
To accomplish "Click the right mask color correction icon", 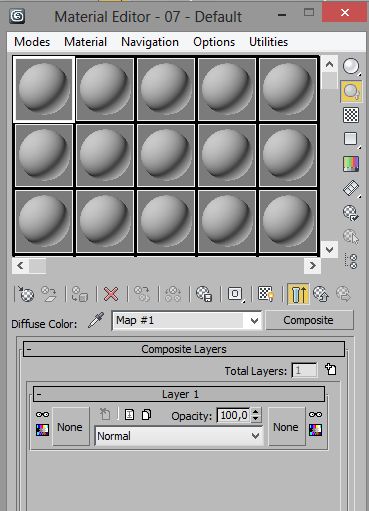I will coord(315,430).
